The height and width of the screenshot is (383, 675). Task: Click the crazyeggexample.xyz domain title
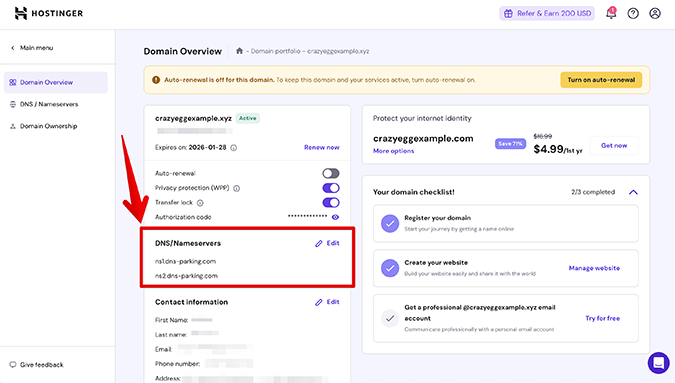point(193,118)
